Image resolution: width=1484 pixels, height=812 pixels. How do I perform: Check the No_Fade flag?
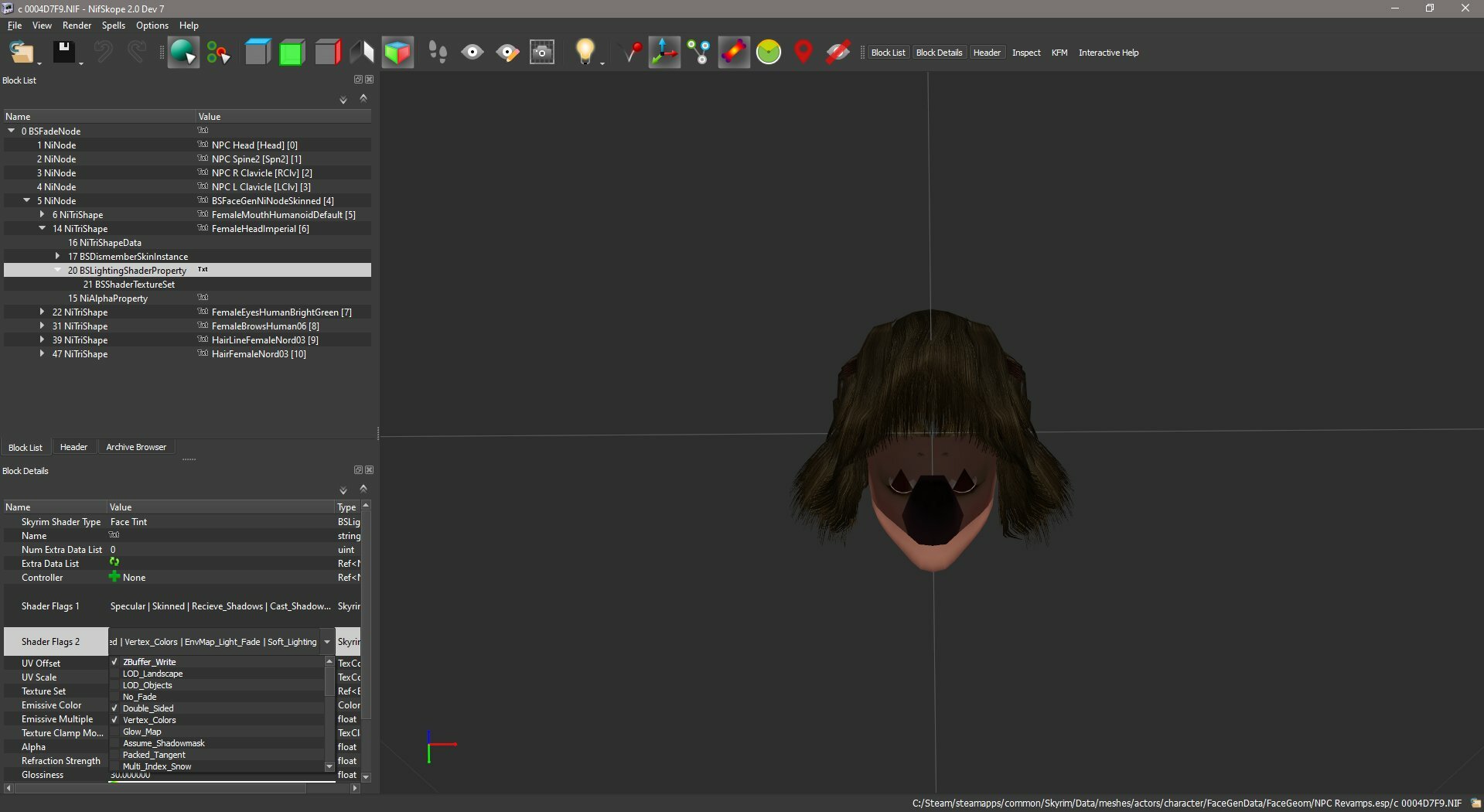pyautogui.click(x=114, y=697)
